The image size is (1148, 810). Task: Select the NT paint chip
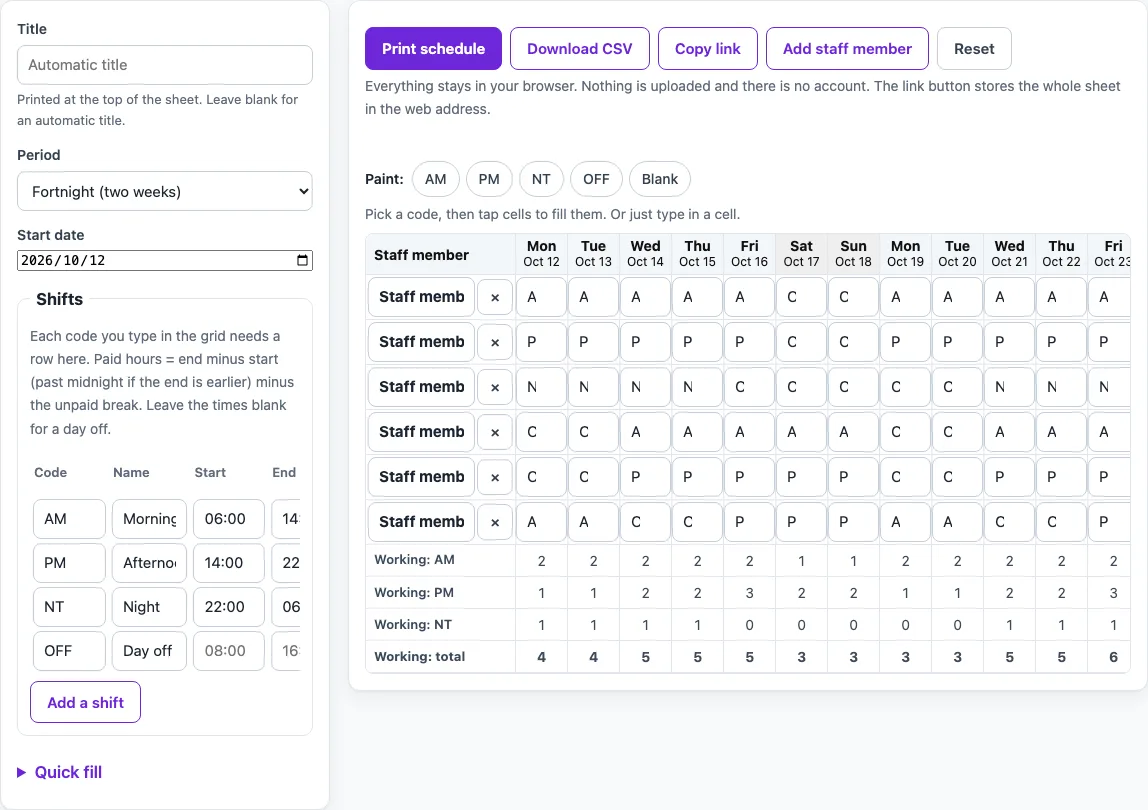[x=541, y=179]
